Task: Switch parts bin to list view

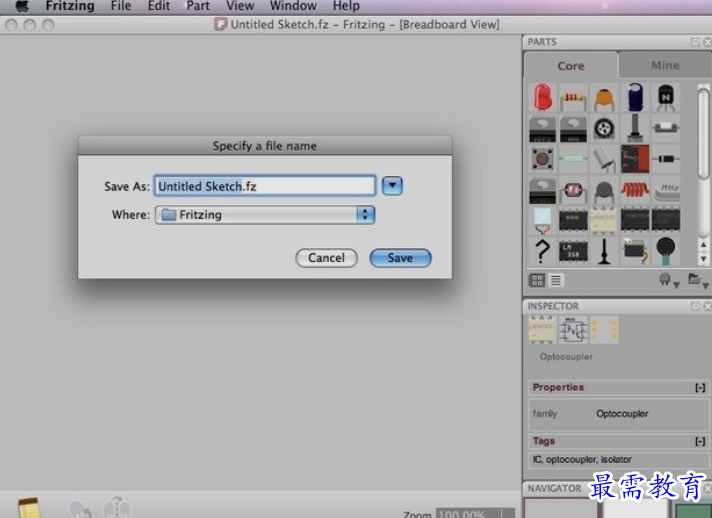Action: (555, 281)
